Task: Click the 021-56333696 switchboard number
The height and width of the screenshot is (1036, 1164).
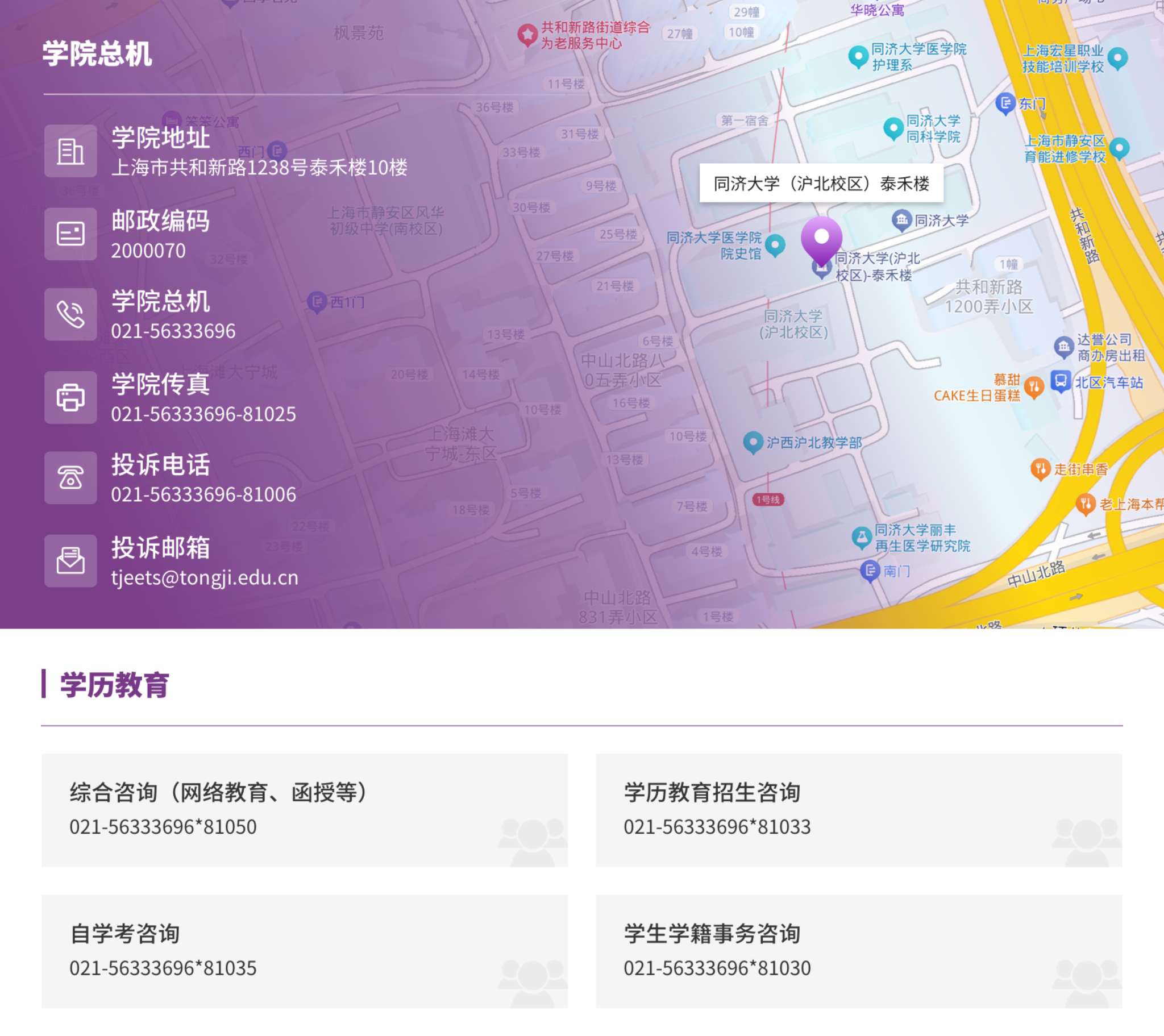Action: pos(173,331)
